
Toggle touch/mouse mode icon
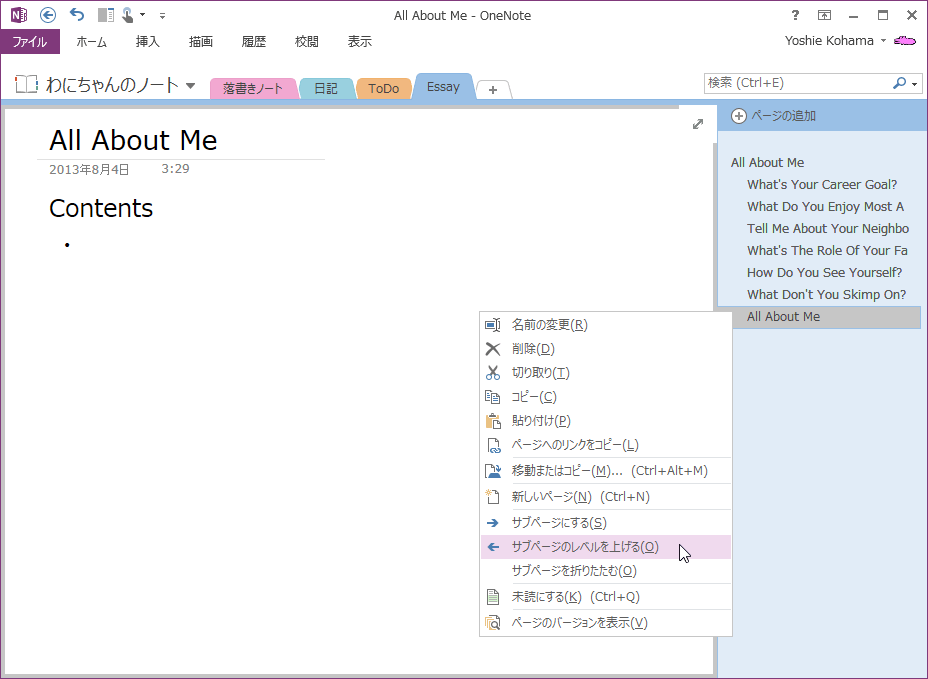128,15
